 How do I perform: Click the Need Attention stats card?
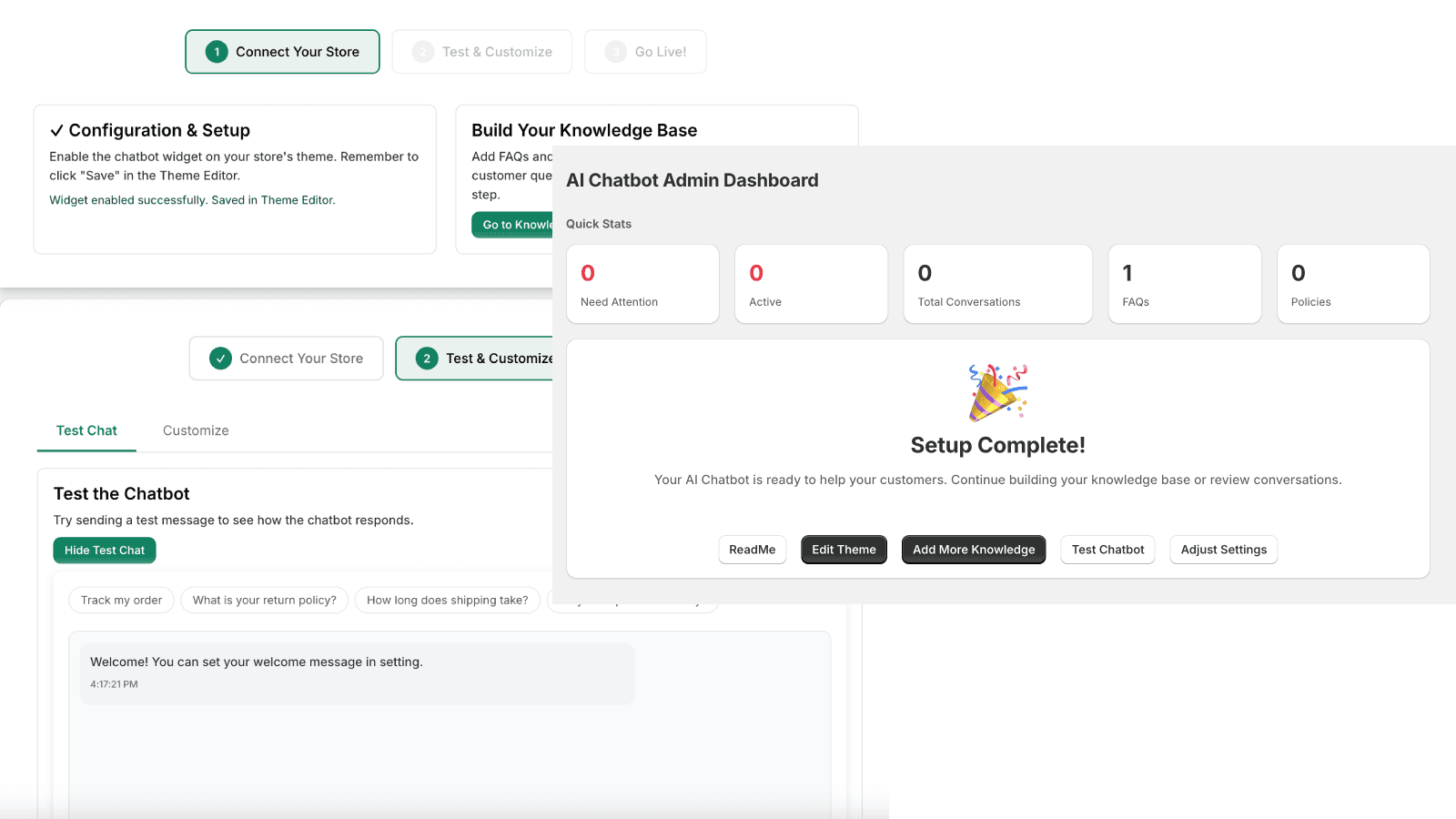click(642, 283)
